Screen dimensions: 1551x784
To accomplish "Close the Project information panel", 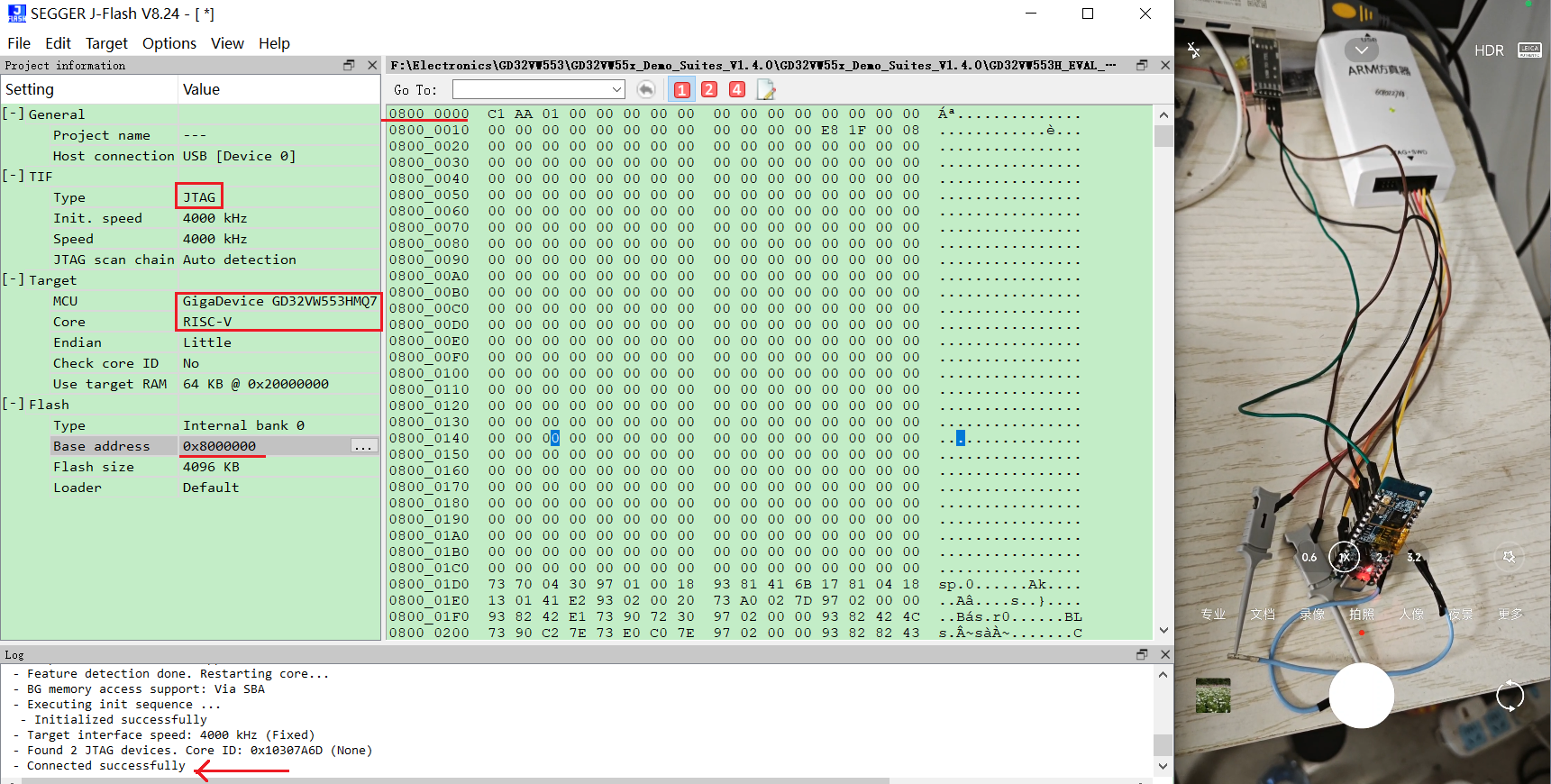I will [x=372, y=65].
